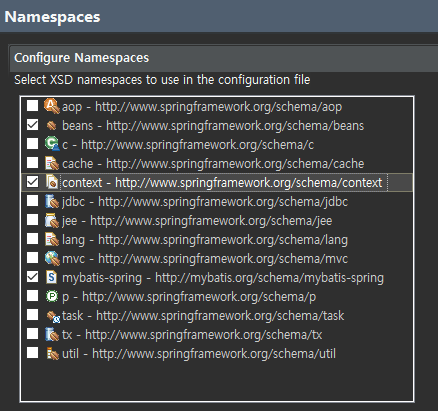This screenshot has height=411, width=438.
Task: Uncheck the beans namespace checkbox
Action: click(32, 125)
